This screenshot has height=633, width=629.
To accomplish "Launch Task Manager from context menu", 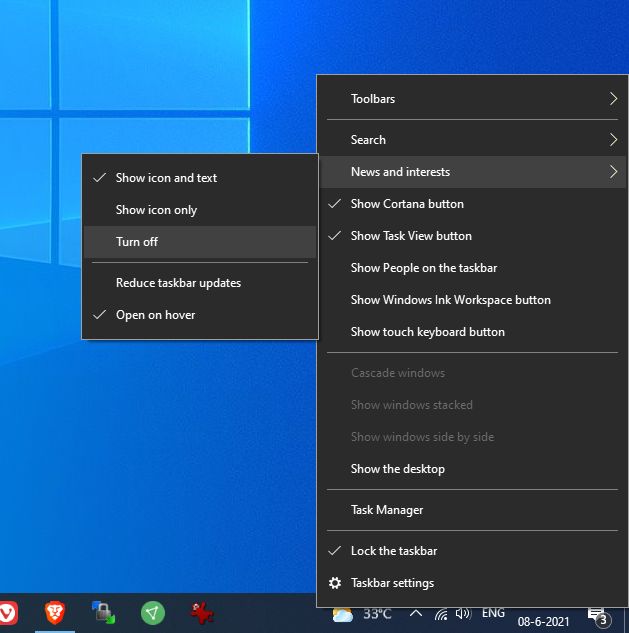I will pos(472,510).
